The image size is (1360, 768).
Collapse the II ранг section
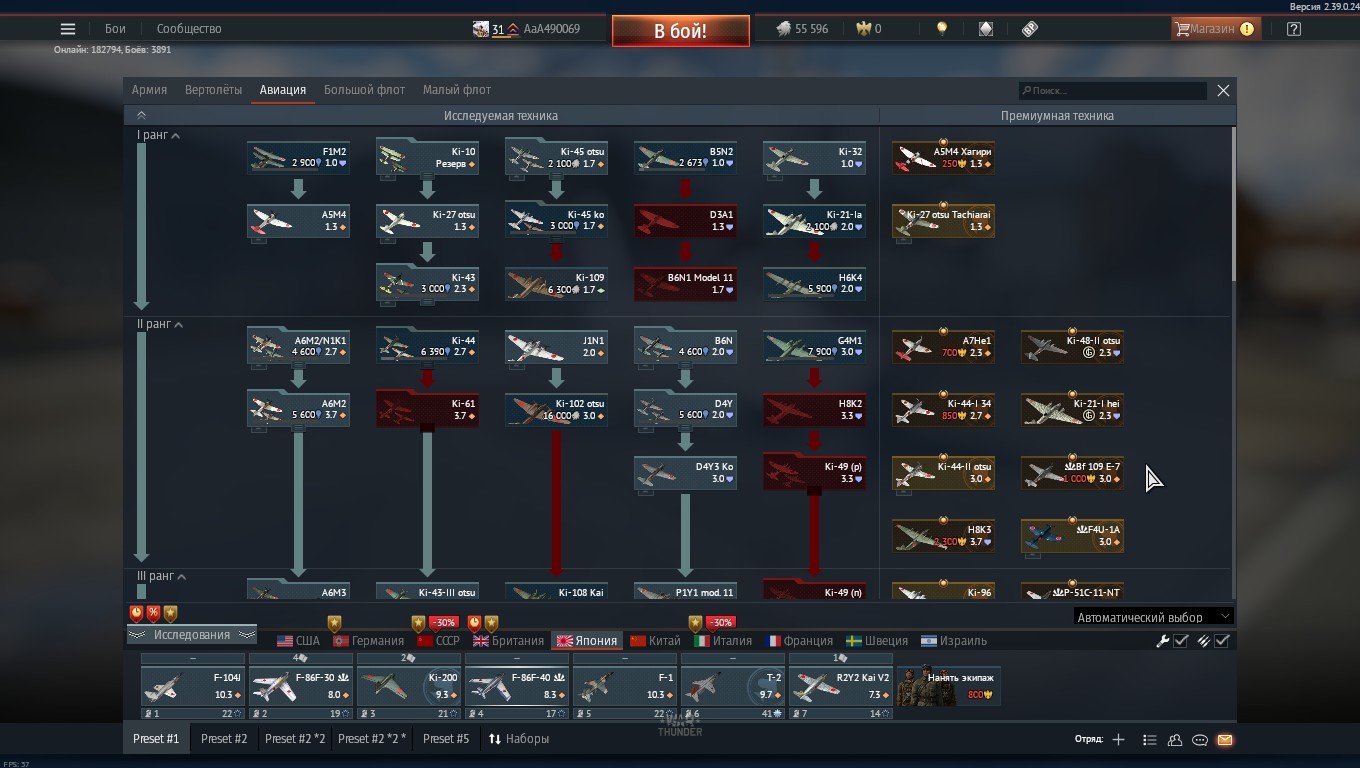[180, 325]
